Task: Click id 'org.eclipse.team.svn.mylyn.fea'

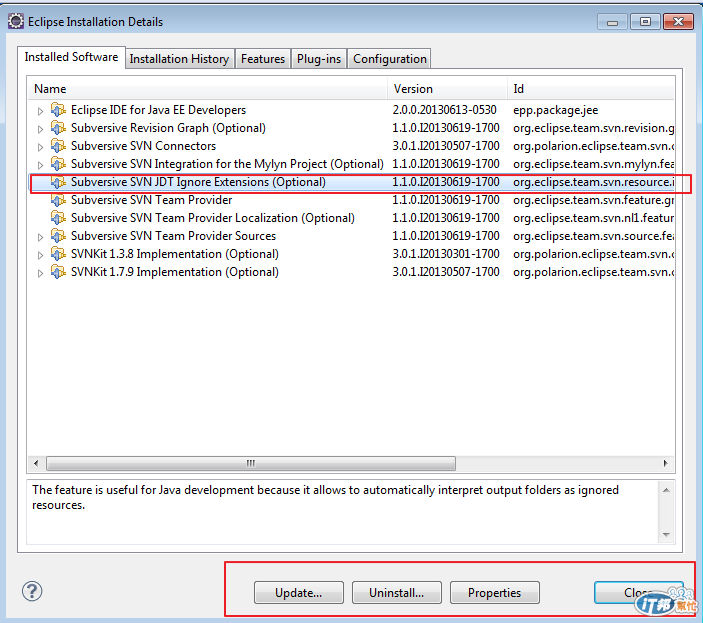Action: click(594, 164)
